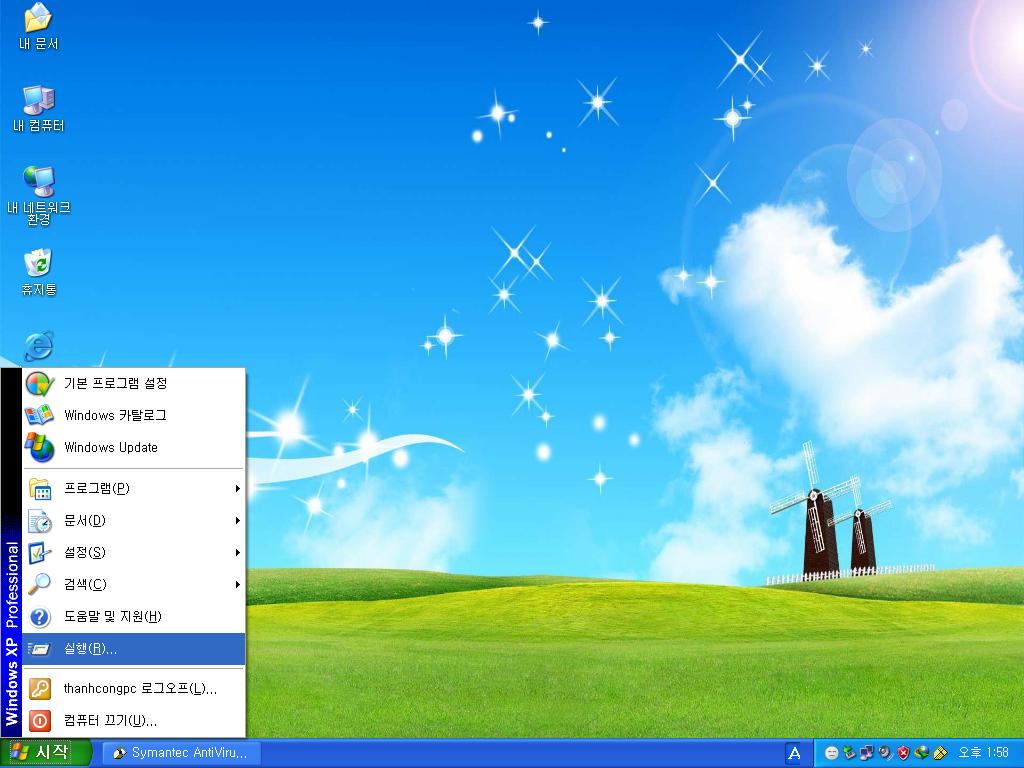
Task: Click the Internet Download Manager tray icon
Action: point(921,753)
